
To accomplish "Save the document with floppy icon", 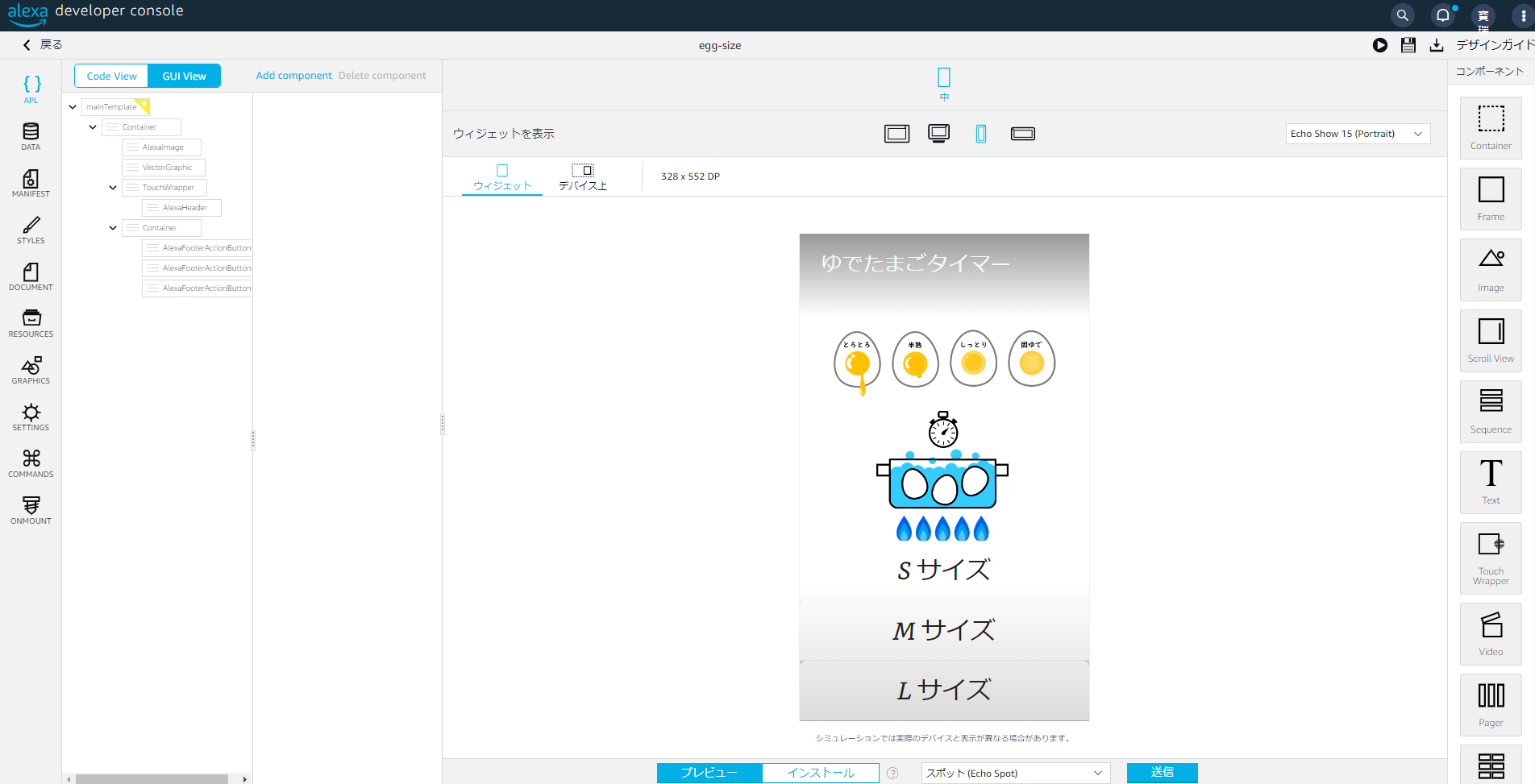I will pyautogui.click(x=1408, y=45).
